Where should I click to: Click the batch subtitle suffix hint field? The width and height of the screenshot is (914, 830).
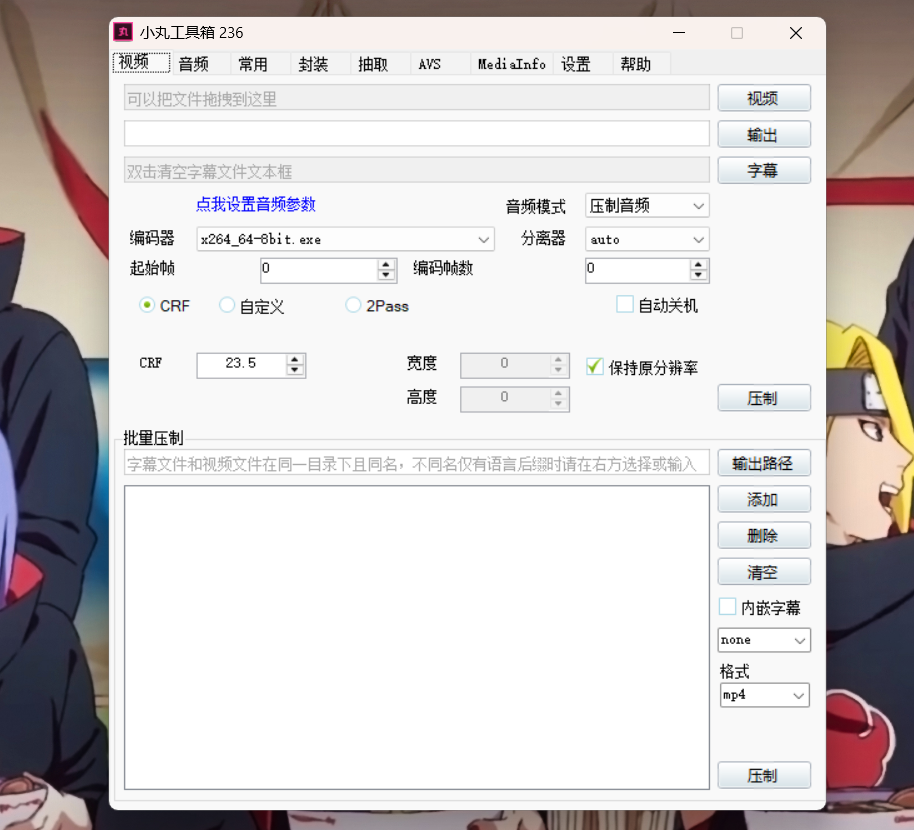point(417,463)
